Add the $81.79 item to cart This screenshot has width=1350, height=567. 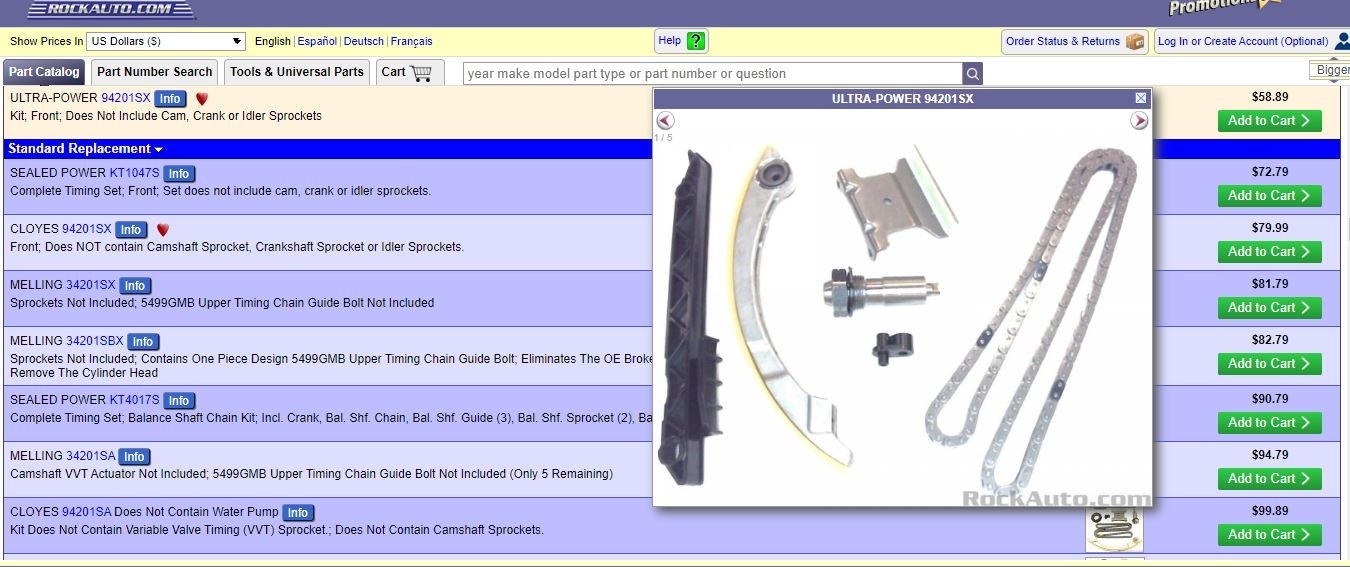click(x=1270, y=308)
